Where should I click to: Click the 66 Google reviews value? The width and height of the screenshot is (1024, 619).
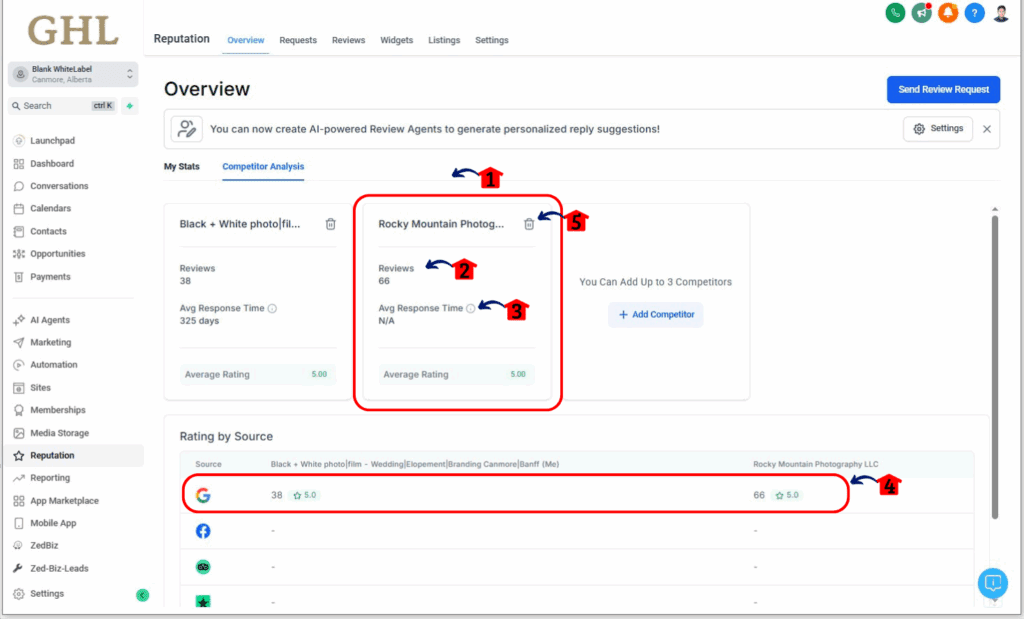[x=758, y=495]
